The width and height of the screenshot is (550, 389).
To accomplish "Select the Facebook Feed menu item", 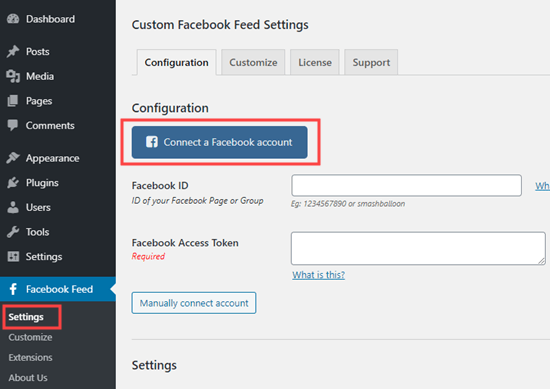I will tap(58, 289).
